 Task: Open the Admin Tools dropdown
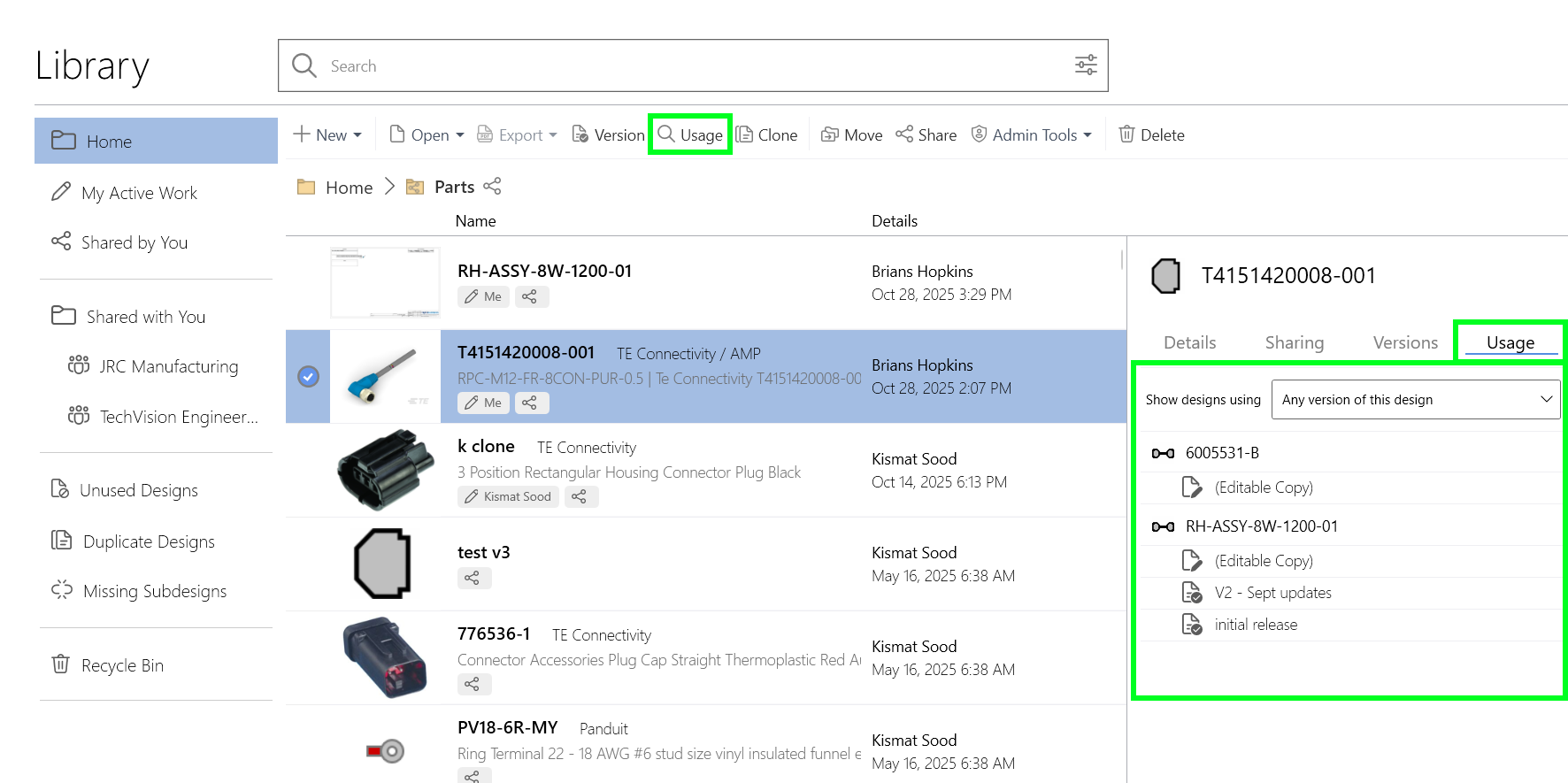tap(1032, 134)
